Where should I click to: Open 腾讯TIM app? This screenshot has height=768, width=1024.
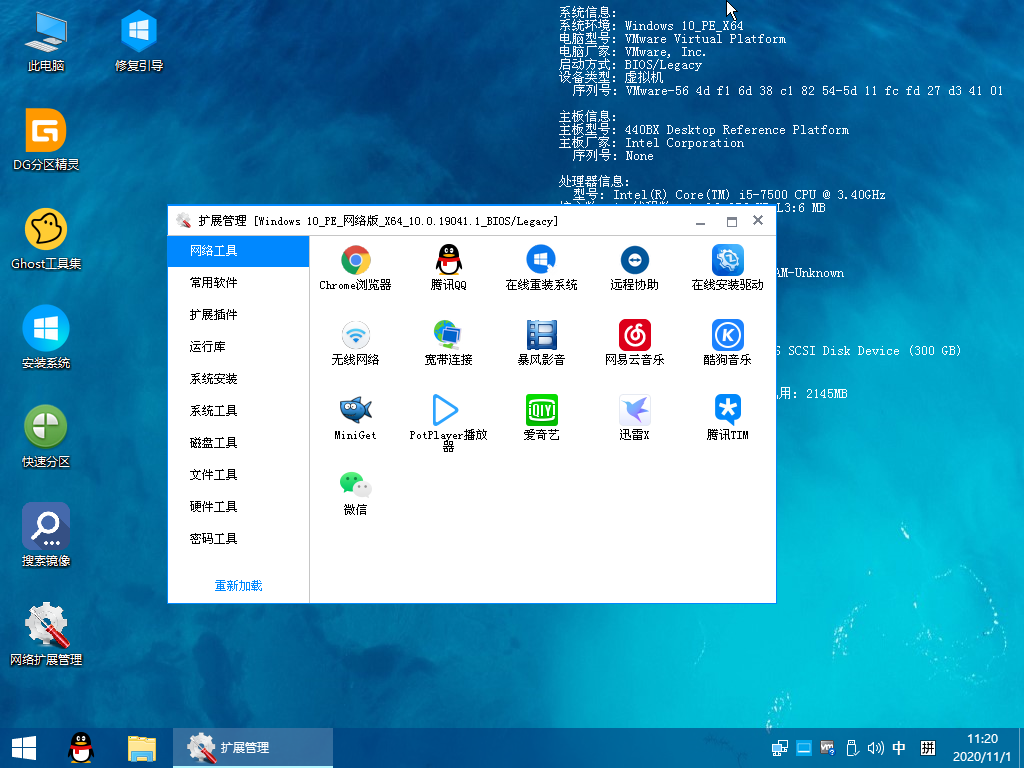tap(728, 418)
